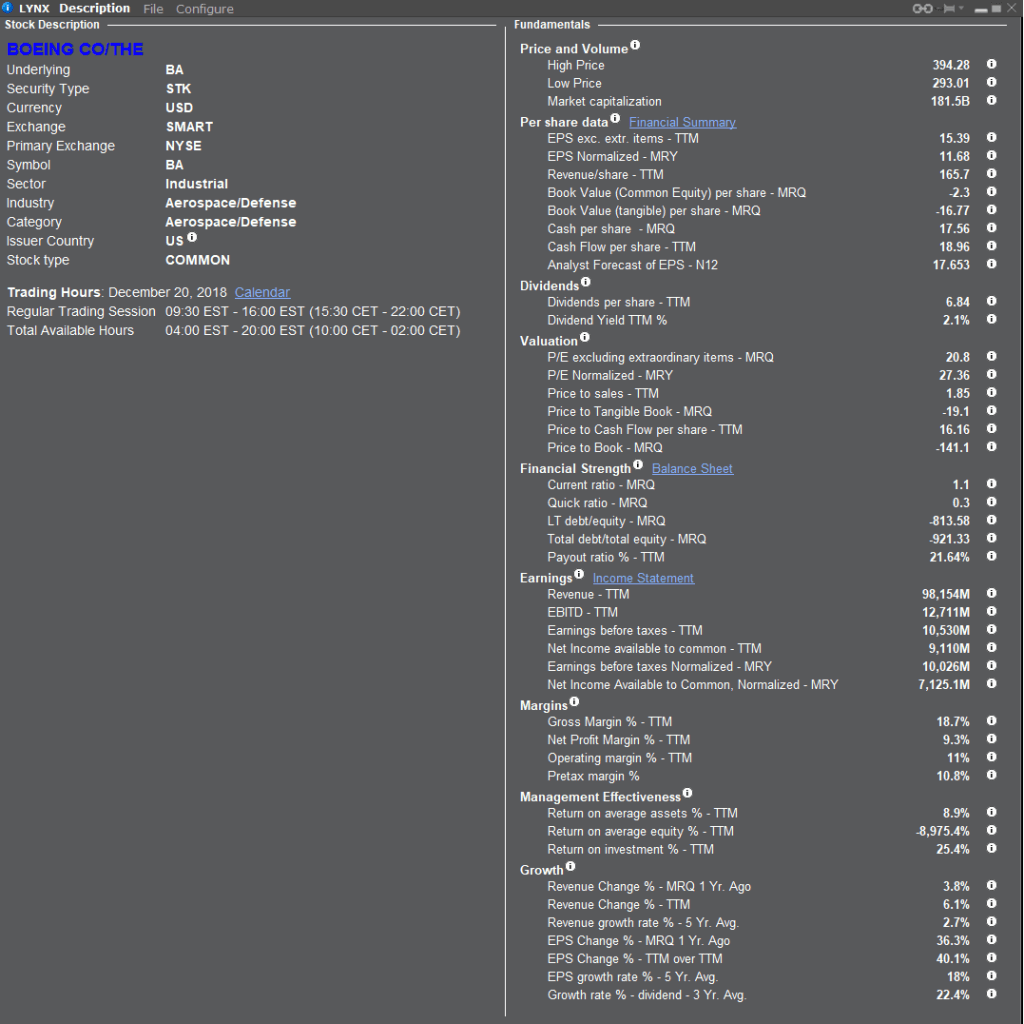Click the Low Price value 293.01

click(951, 84)
